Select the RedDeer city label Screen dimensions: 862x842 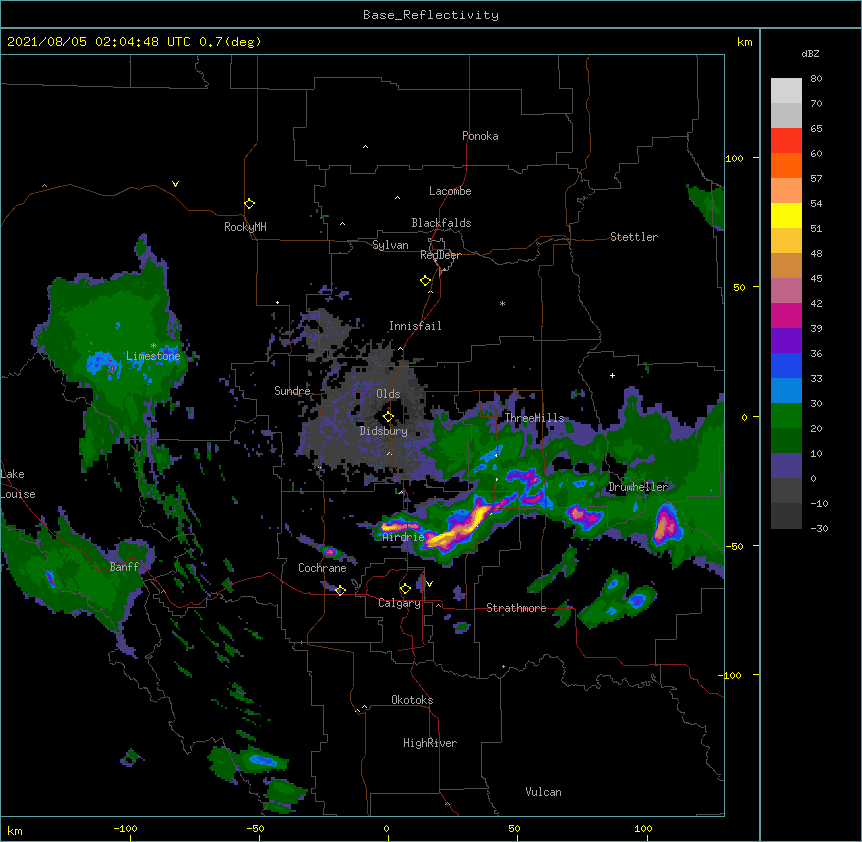440,255
